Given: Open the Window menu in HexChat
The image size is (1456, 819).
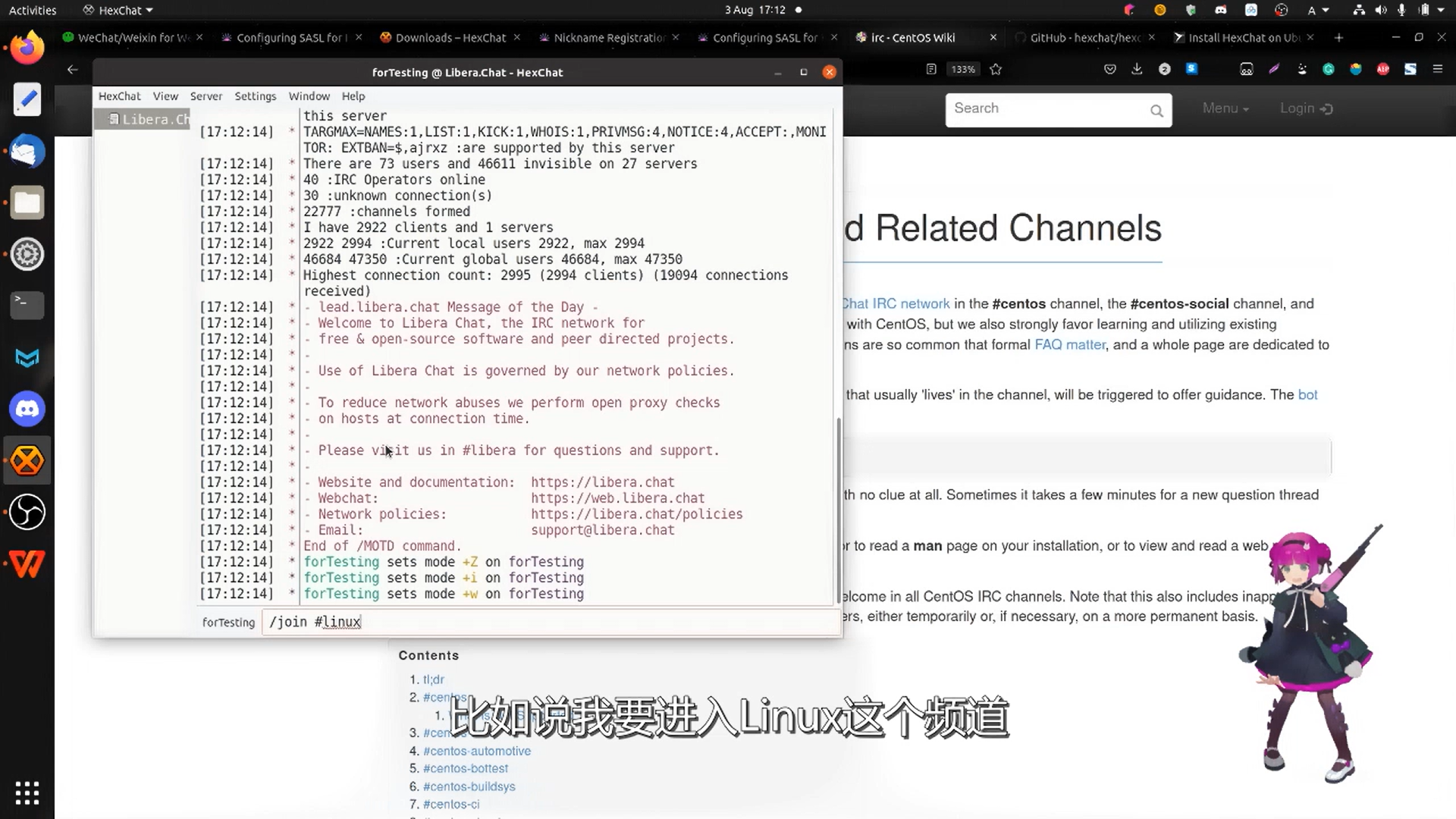Looking at the screenshot, I should coord(309,96).
